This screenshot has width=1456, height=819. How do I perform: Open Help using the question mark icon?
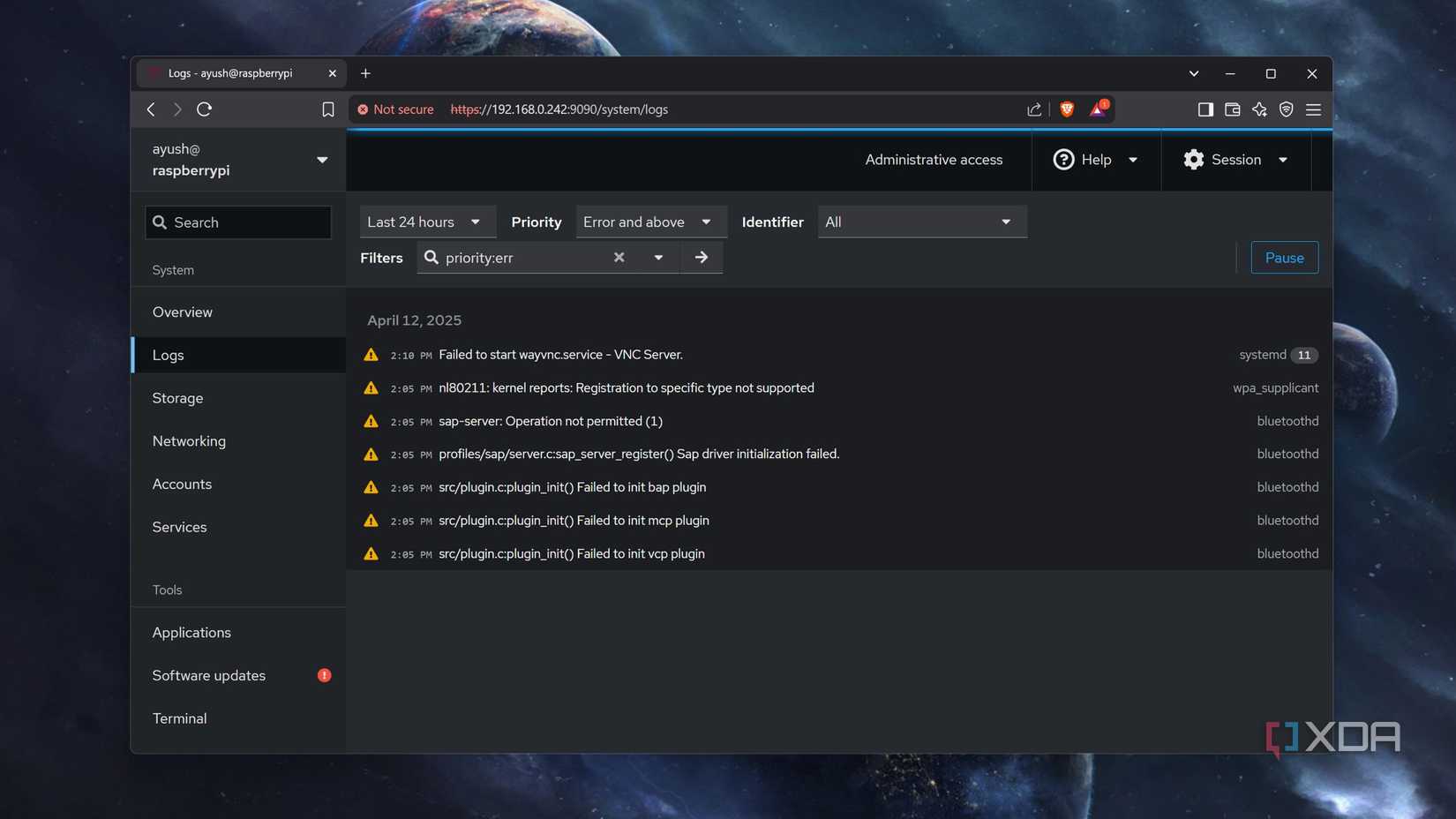[x=1063, y=159]
